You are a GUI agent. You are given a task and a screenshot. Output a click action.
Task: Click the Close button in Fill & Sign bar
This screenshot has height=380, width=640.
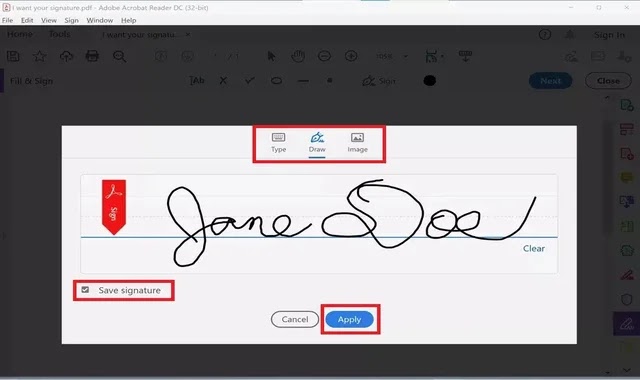click(x=608, y=81)
